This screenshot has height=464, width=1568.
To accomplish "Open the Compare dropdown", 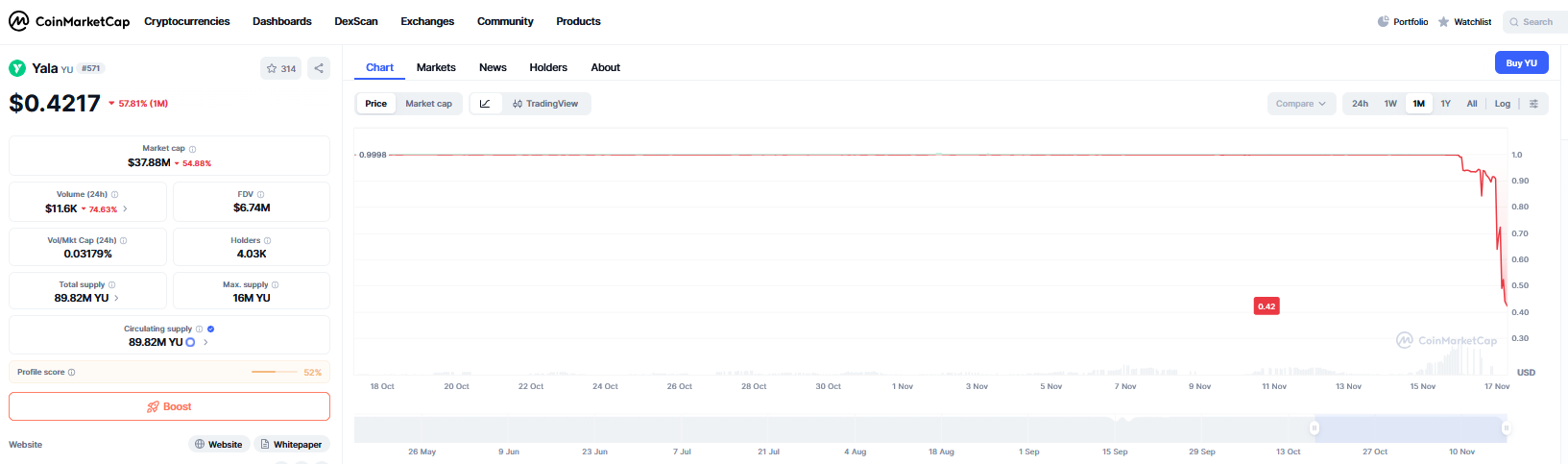I will pyautogui.click(x=1301, y=104).
